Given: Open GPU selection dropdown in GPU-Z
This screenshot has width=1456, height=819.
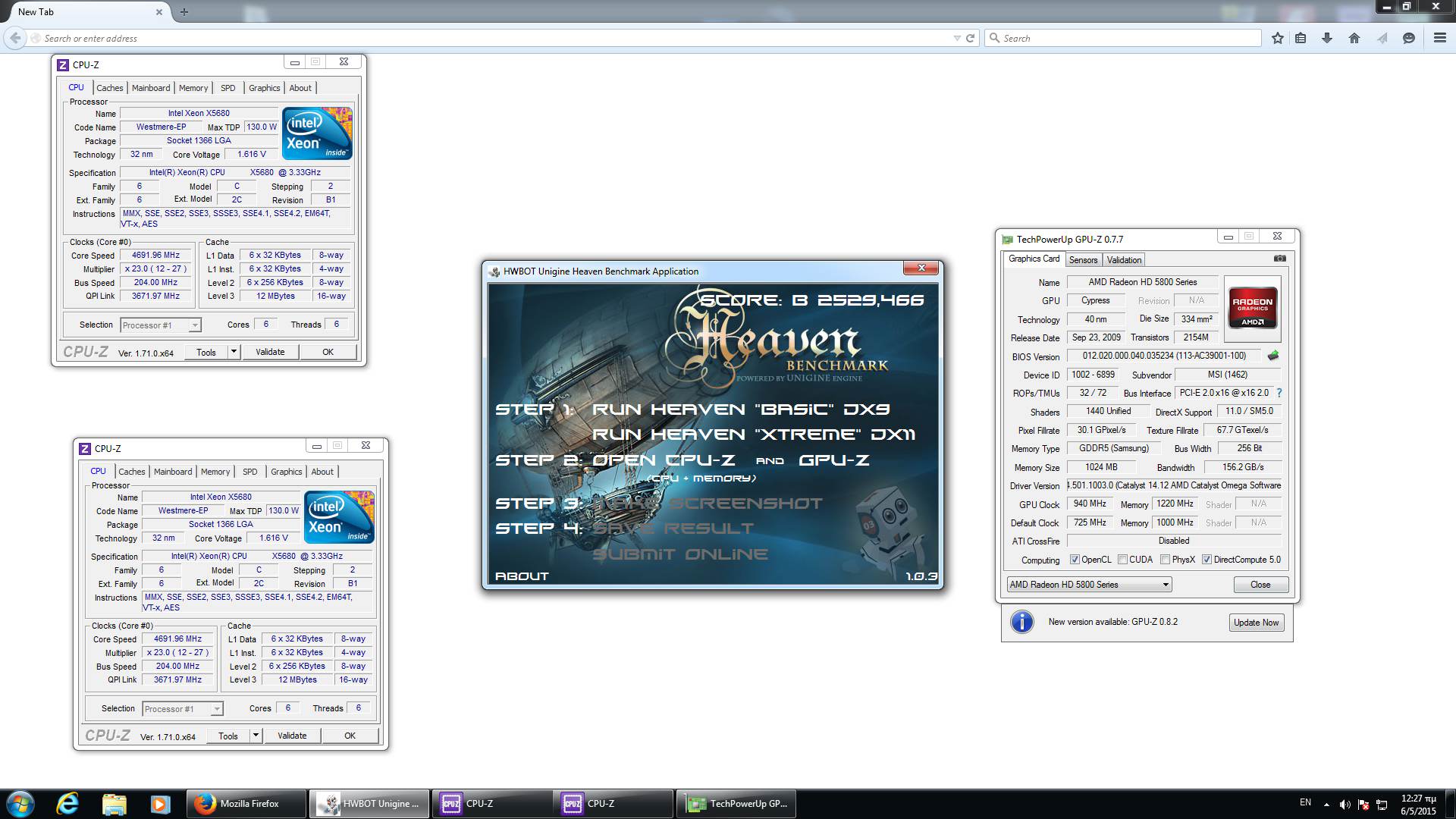Looking at the screenshot, I should click(1089, 585).
